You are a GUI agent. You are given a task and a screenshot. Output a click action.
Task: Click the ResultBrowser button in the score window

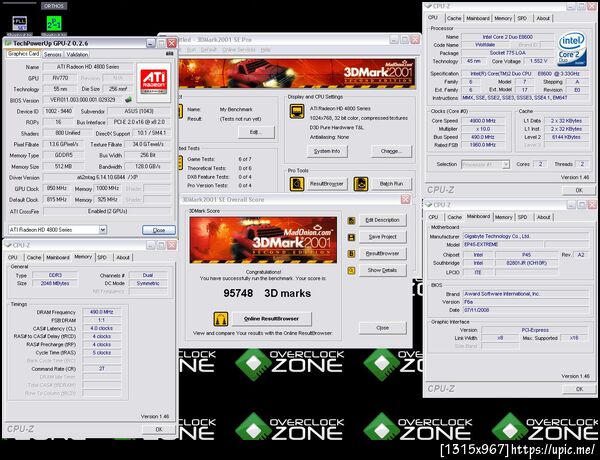[x=382, y=253]
